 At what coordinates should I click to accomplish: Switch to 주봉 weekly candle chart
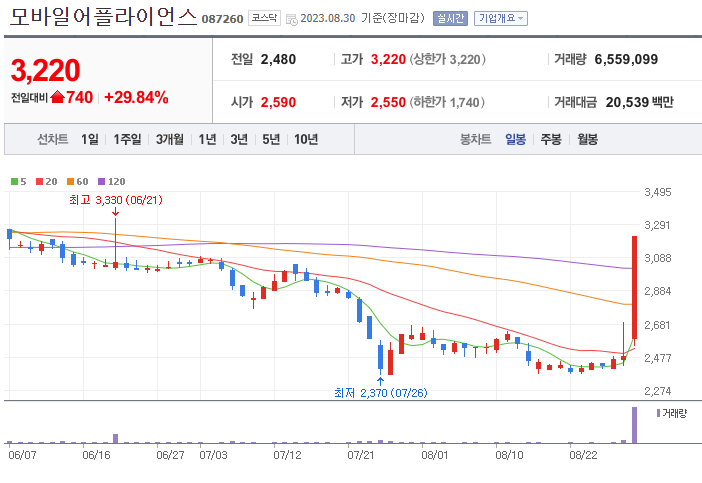pyautogui.click(x=551, y=139)
